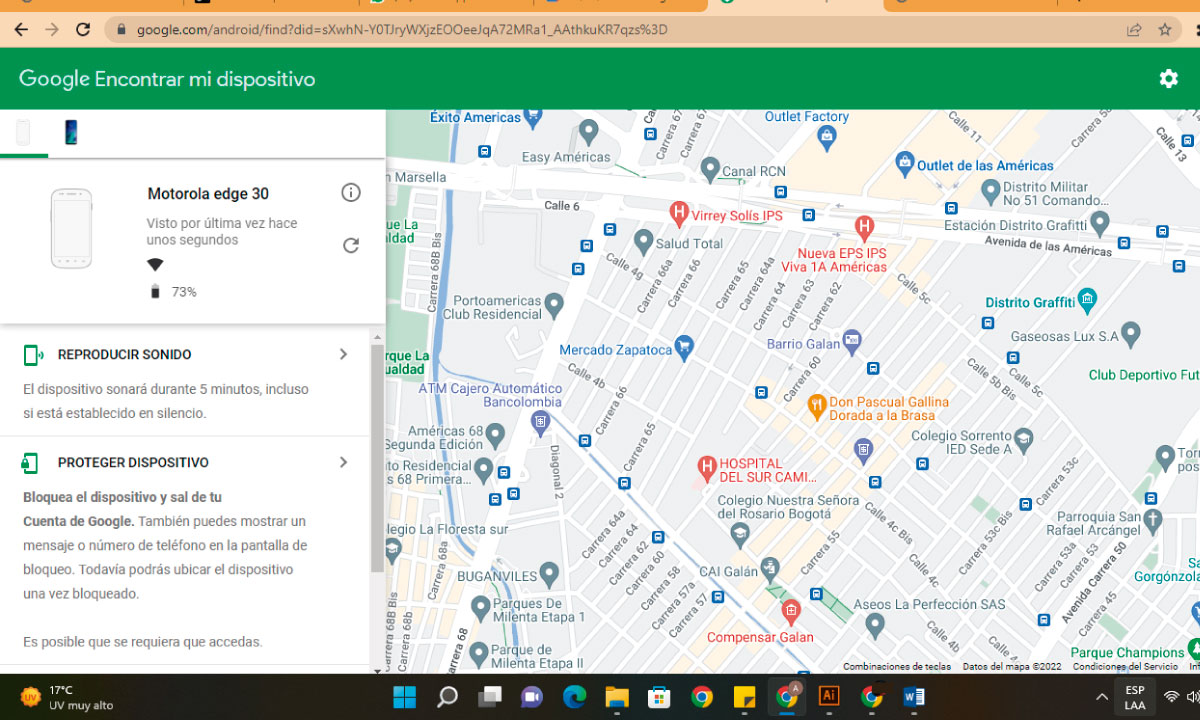
Task: Click the share page icon in address bar
Action: coord(1134,30)
